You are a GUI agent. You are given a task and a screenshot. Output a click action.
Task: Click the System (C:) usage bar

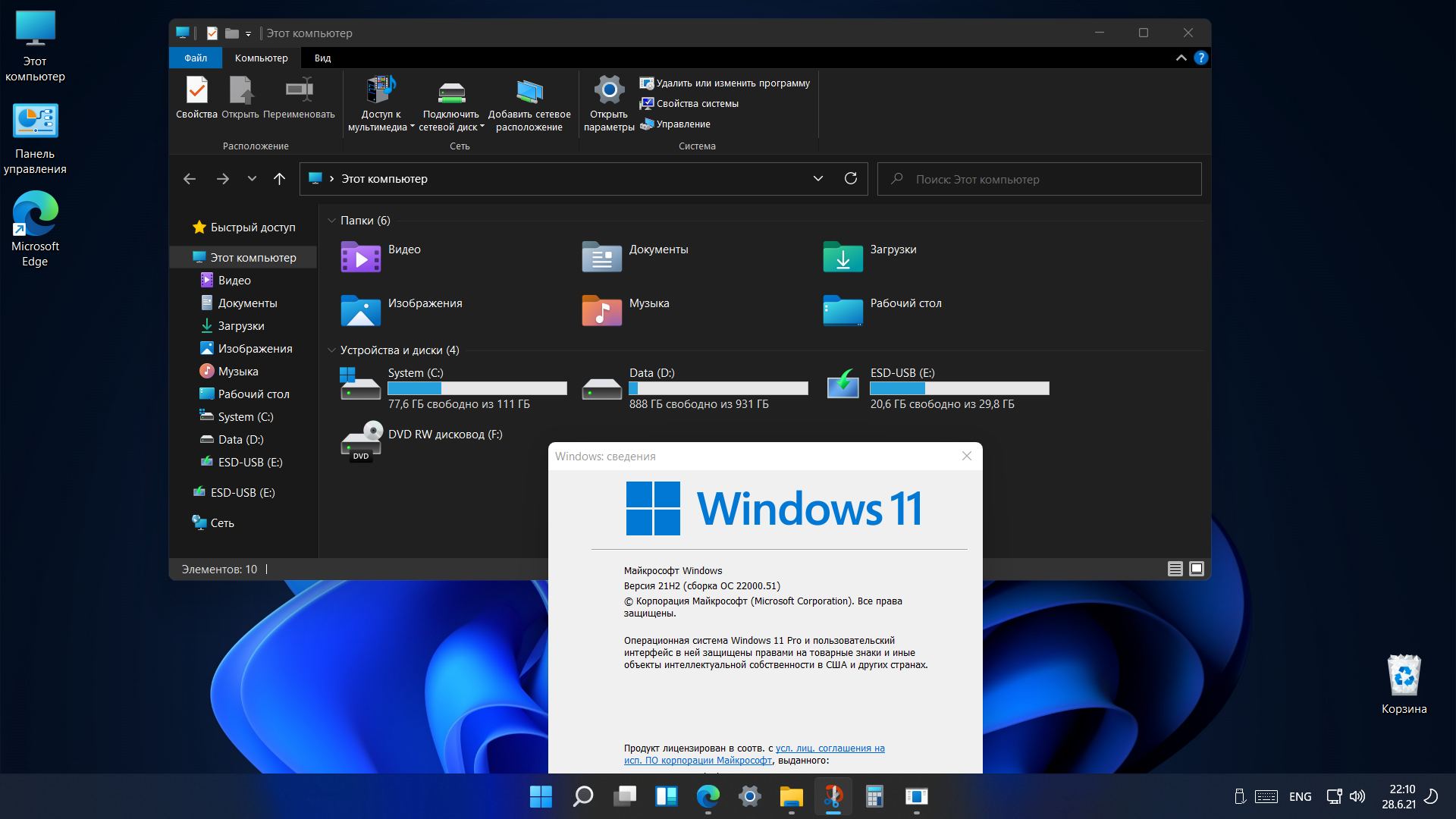pyautogui.click(x=477, y=388)
